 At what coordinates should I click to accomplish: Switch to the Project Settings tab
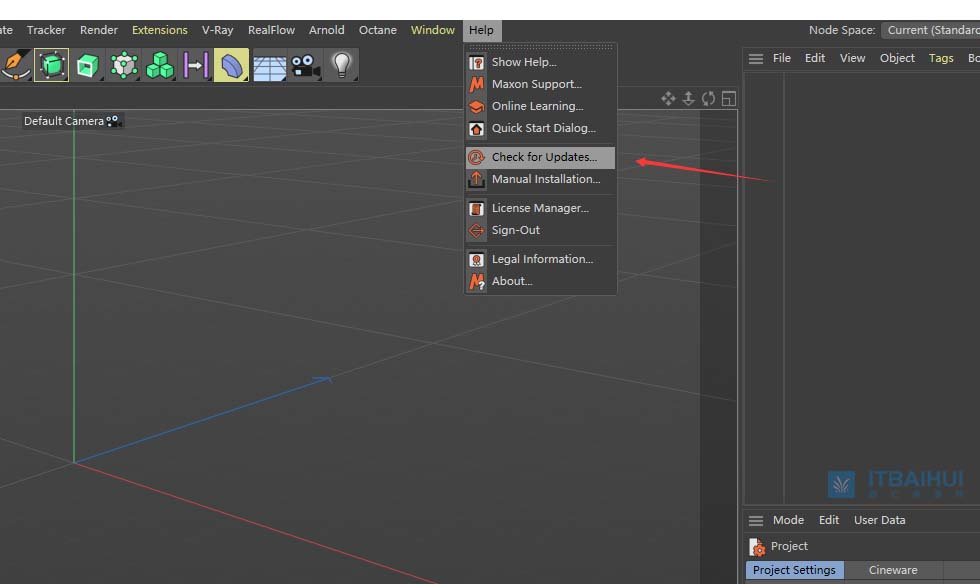pos(794,570)
